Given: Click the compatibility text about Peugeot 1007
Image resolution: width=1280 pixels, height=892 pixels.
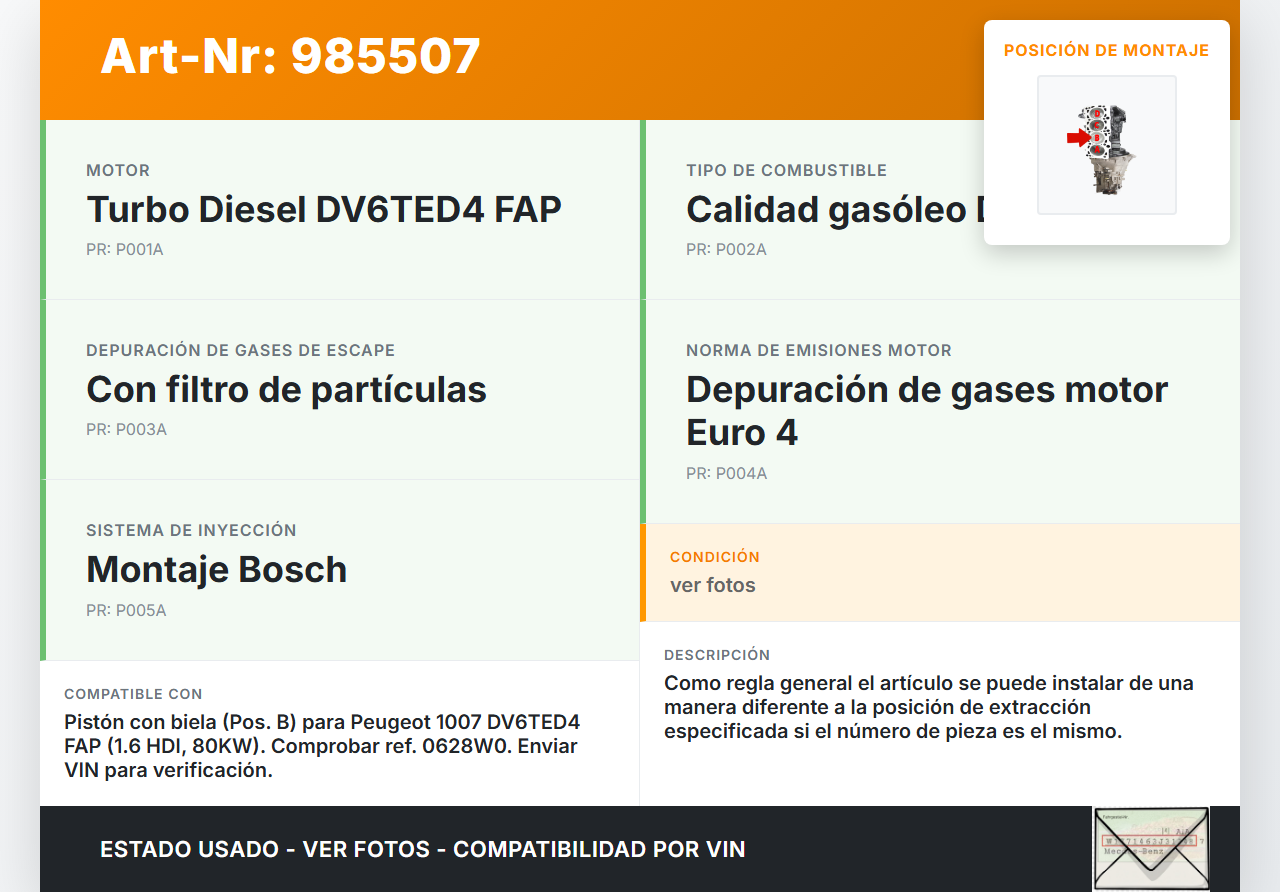Looking at the screenshot, I should pos(322,746).
